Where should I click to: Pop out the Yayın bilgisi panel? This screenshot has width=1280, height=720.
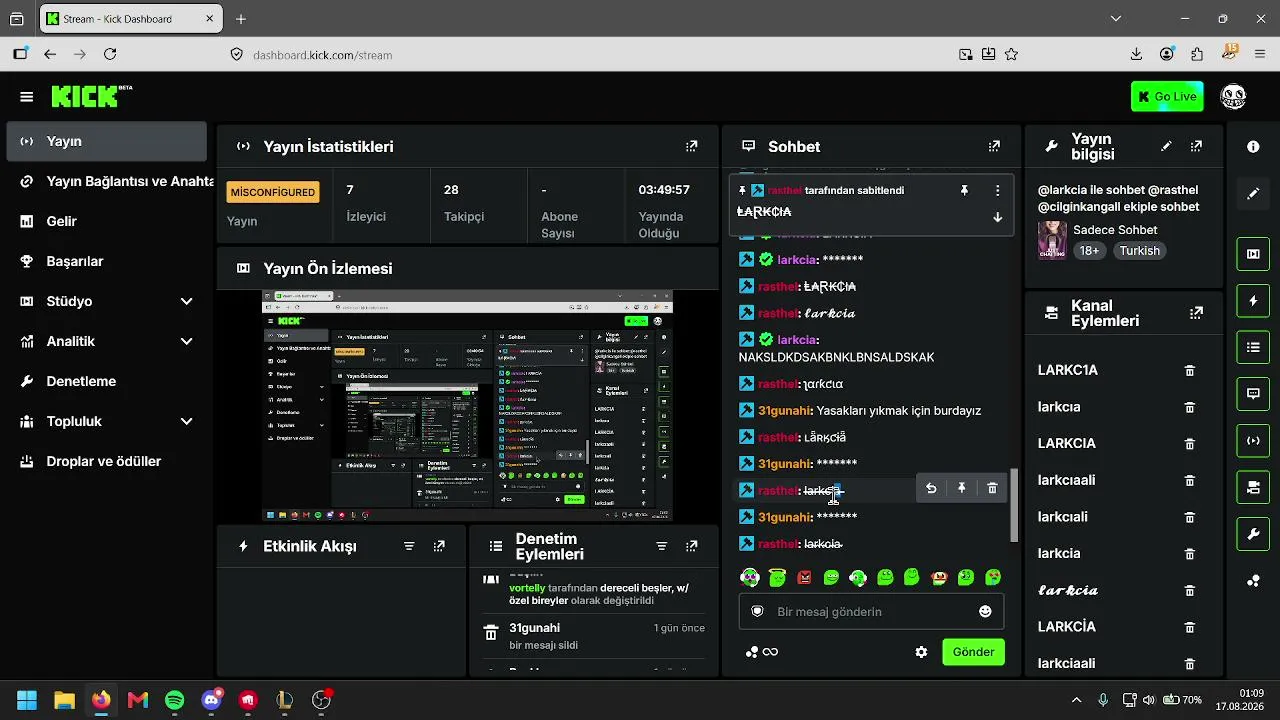1196,146
